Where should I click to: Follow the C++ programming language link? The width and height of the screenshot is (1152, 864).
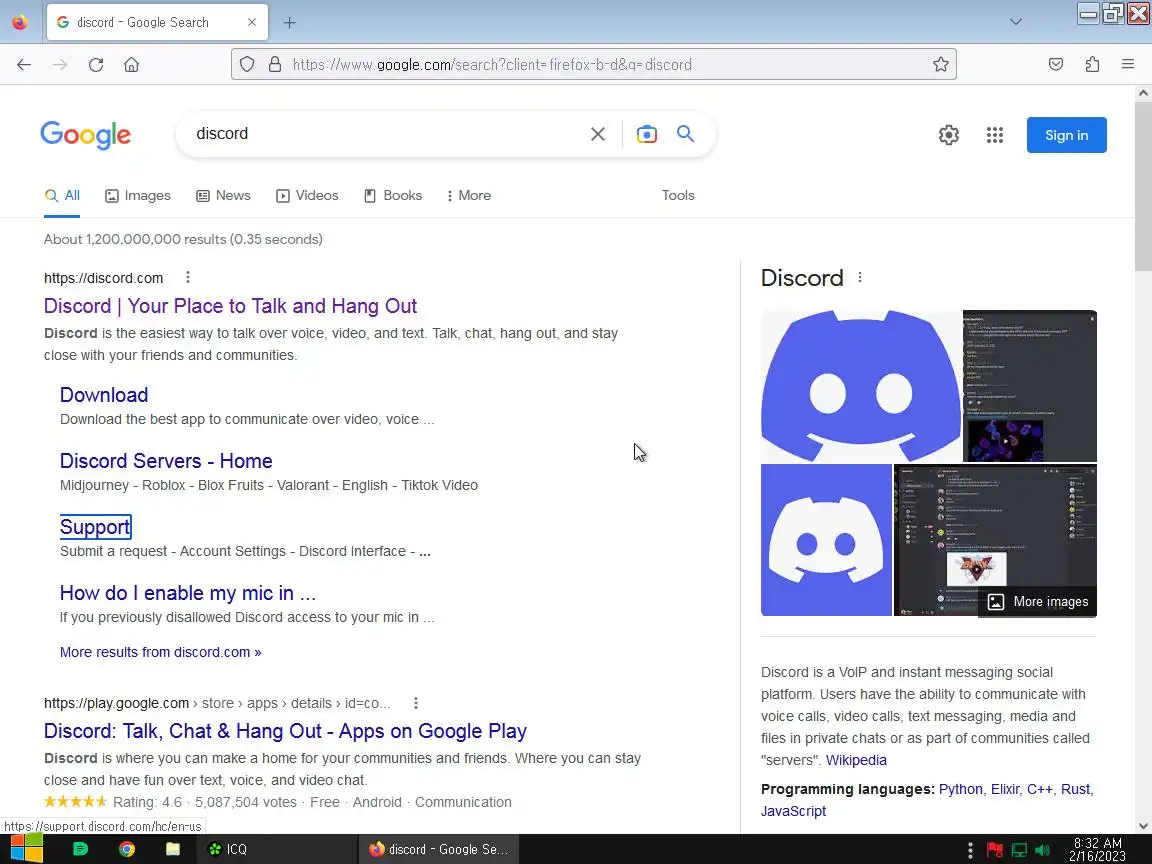1039,789
